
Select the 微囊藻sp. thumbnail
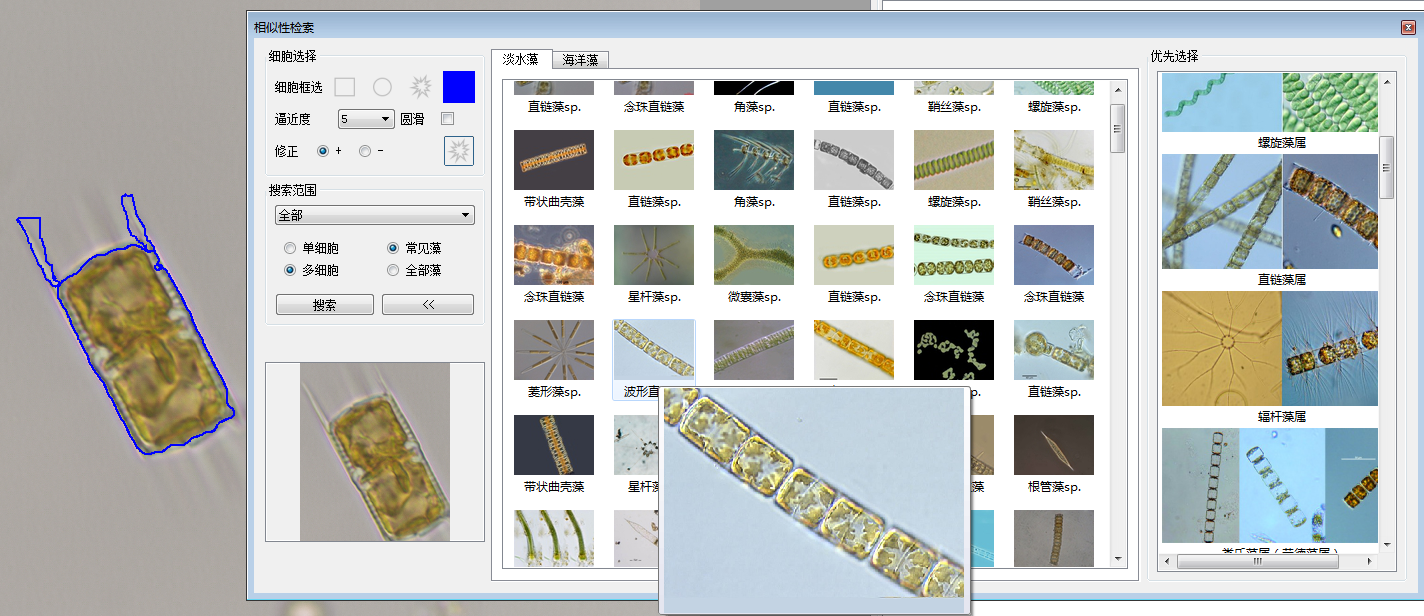(754, 255)
